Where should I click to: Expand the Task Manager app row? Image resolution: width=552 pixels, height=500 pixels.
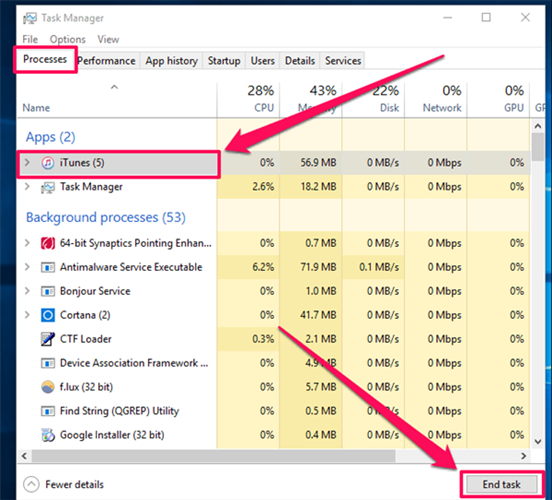tap(27, 186)
